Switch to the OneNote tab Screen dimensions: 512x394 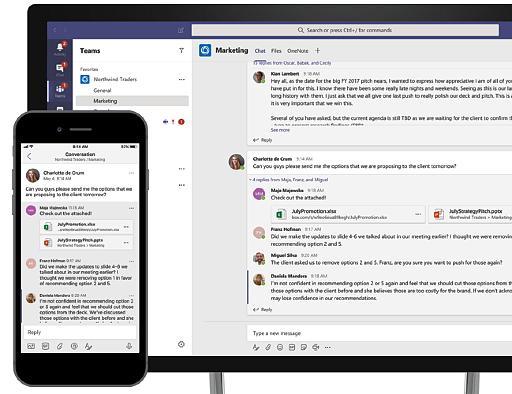tap(298, 51)
